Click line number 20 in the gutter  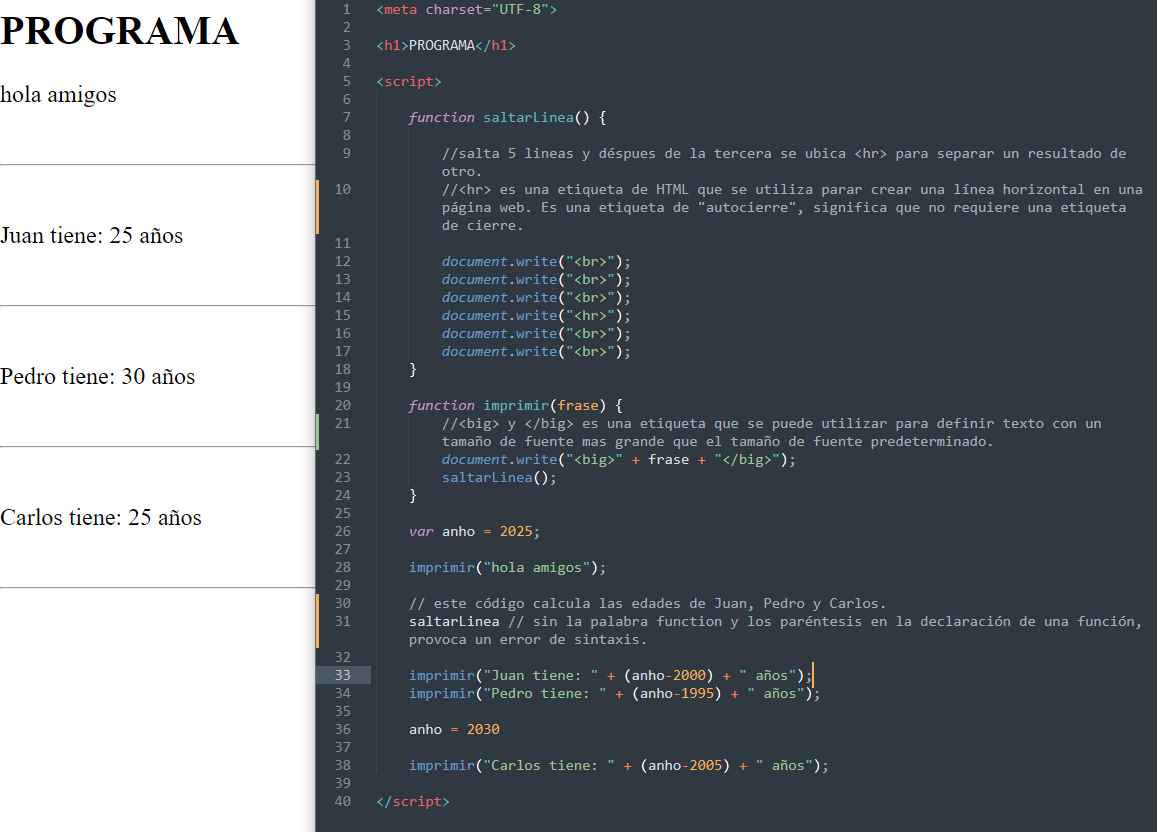tap(343, 405)
